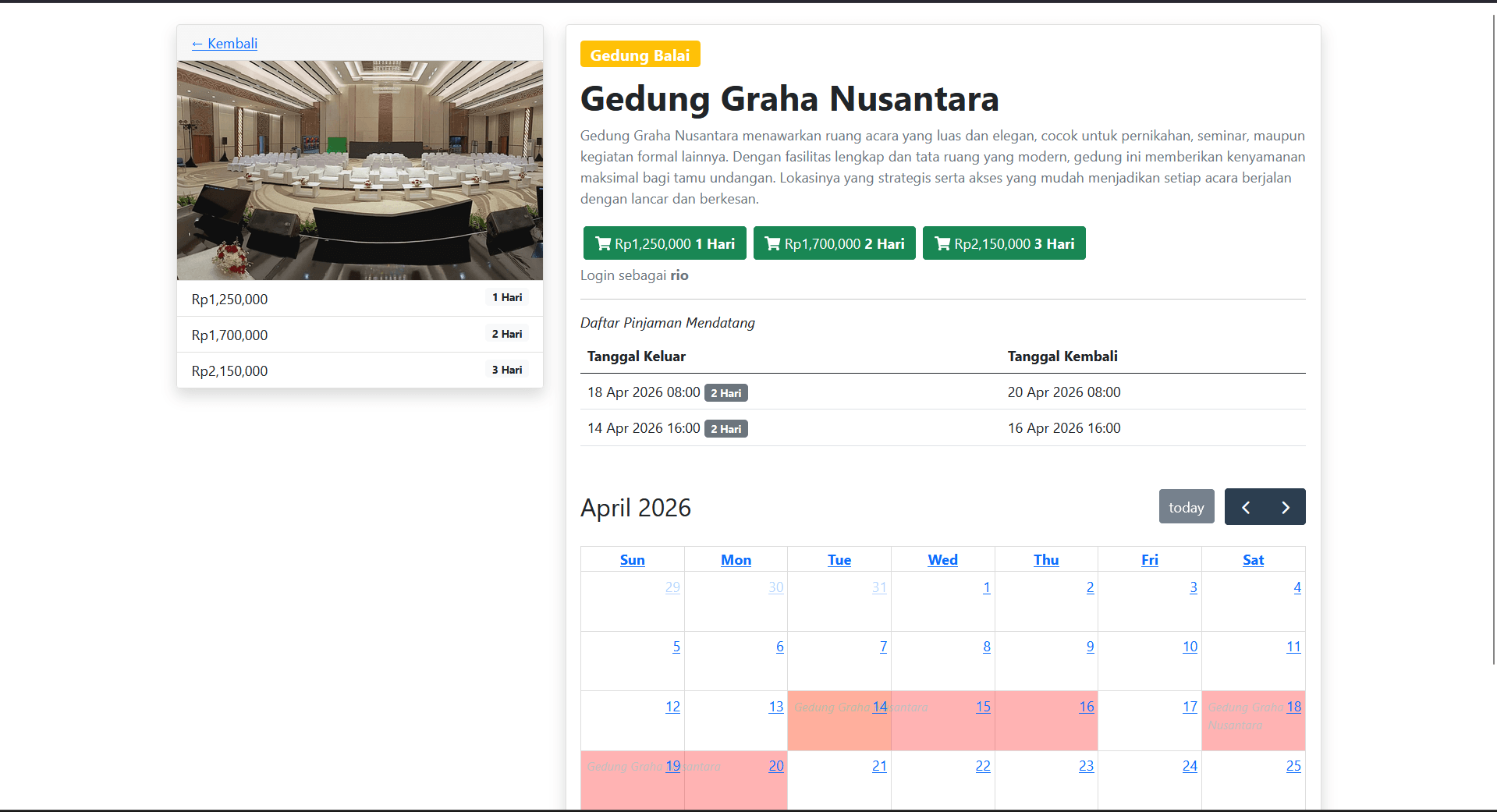Click the 16 Apr 2026 16:00 return date
The height and width of the screenshot is (812, 1497).
coord(1064,428)
